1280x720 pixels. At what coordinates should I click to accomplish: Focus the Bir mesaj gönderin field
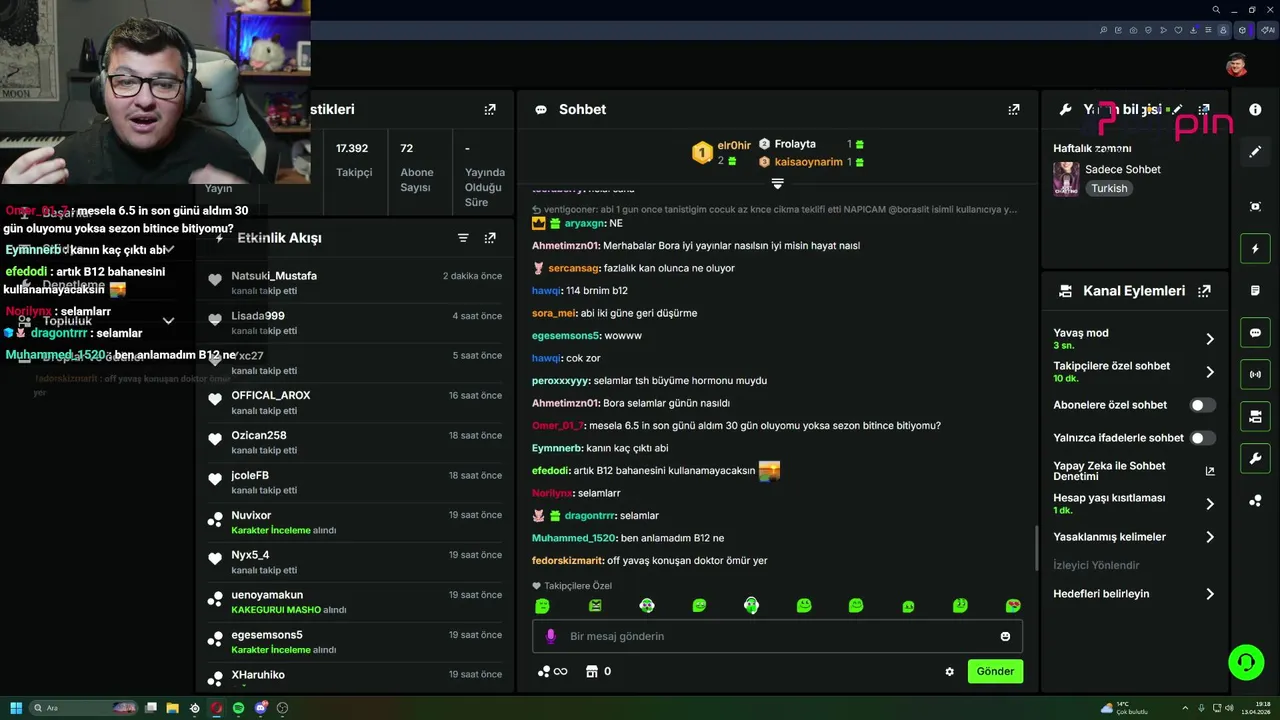tap(777, 636)
